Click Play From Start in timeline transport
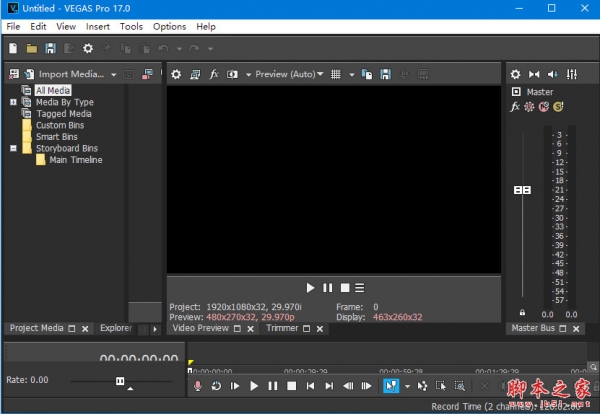The width and height of the screenshot is (600, 414). [235, 386]
